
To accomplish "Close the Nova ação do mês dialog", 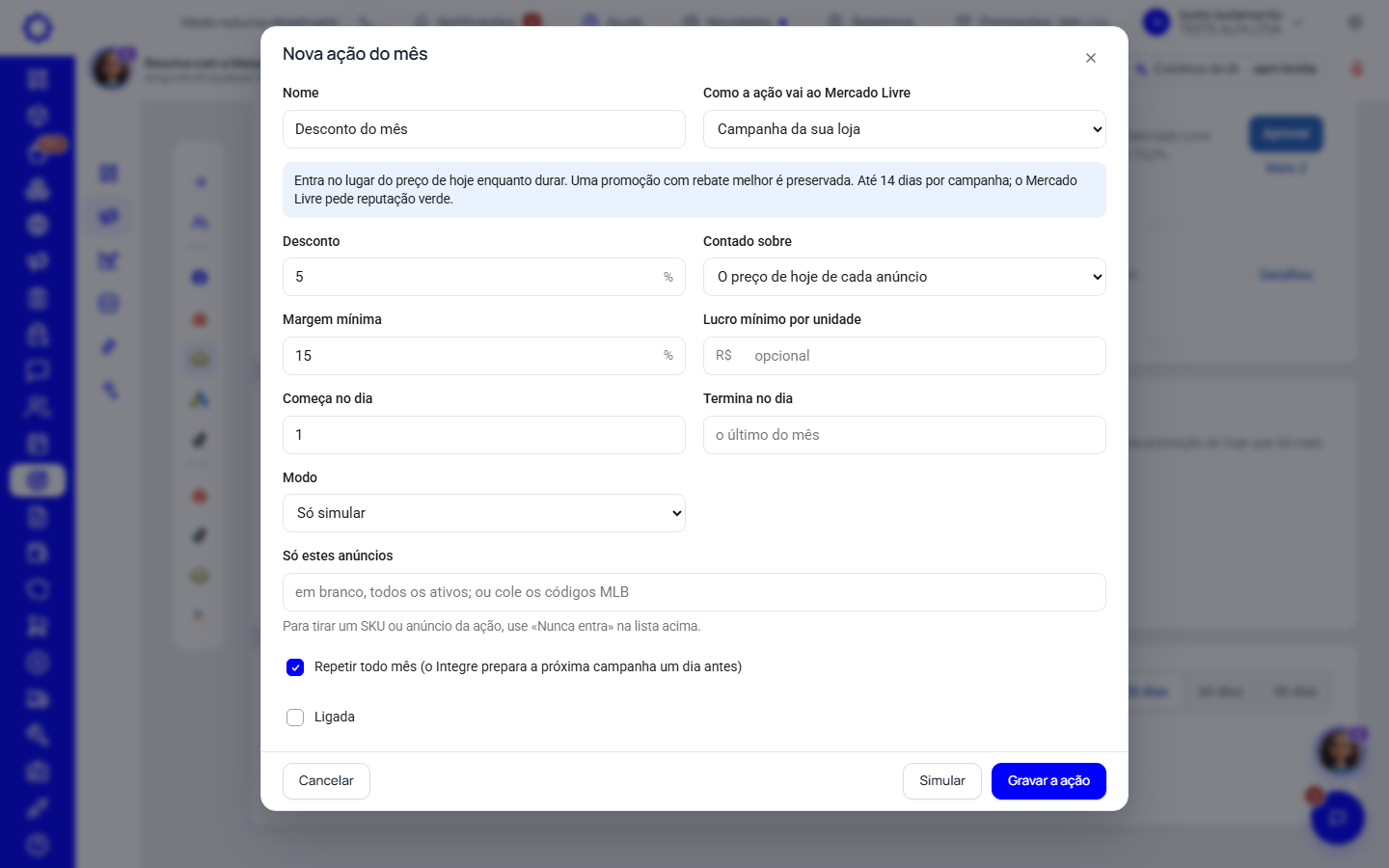I will point(1091,58).
